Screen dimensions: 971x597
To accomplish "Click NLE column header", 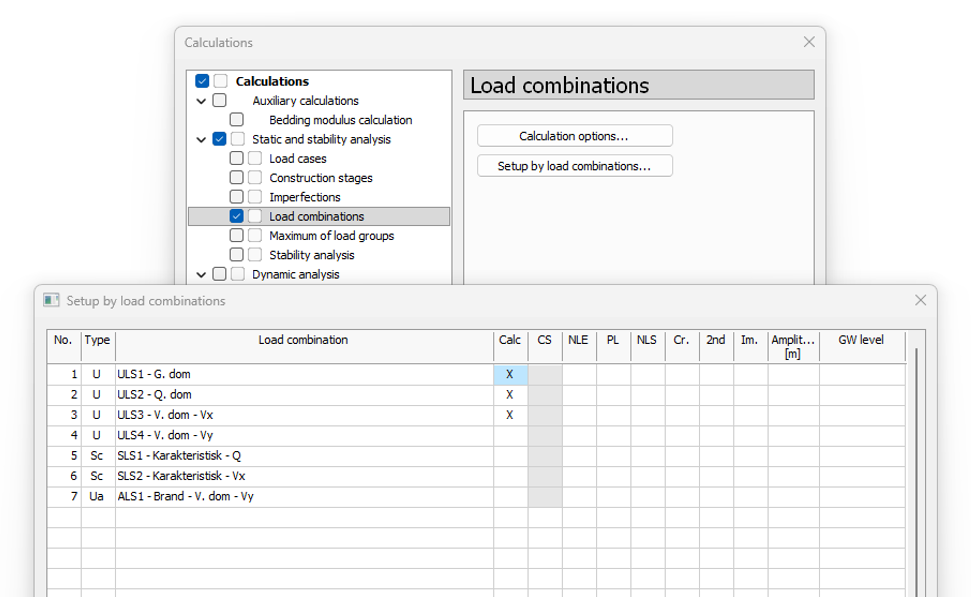I will coord(579,346).
